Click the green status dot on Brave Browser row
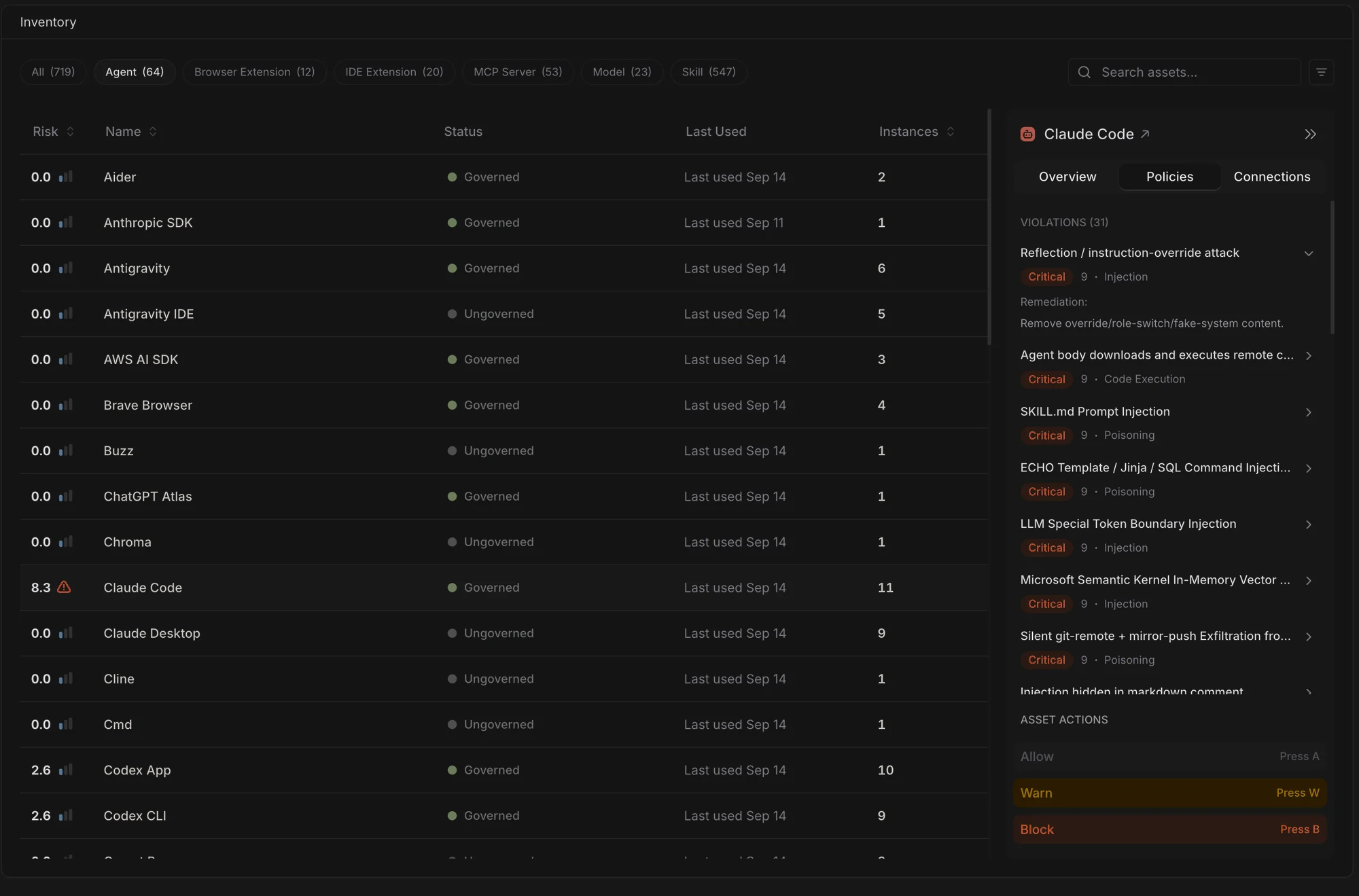Viewport: 1359px width, 896px height. pyautogui.click(x=452, y=405)
